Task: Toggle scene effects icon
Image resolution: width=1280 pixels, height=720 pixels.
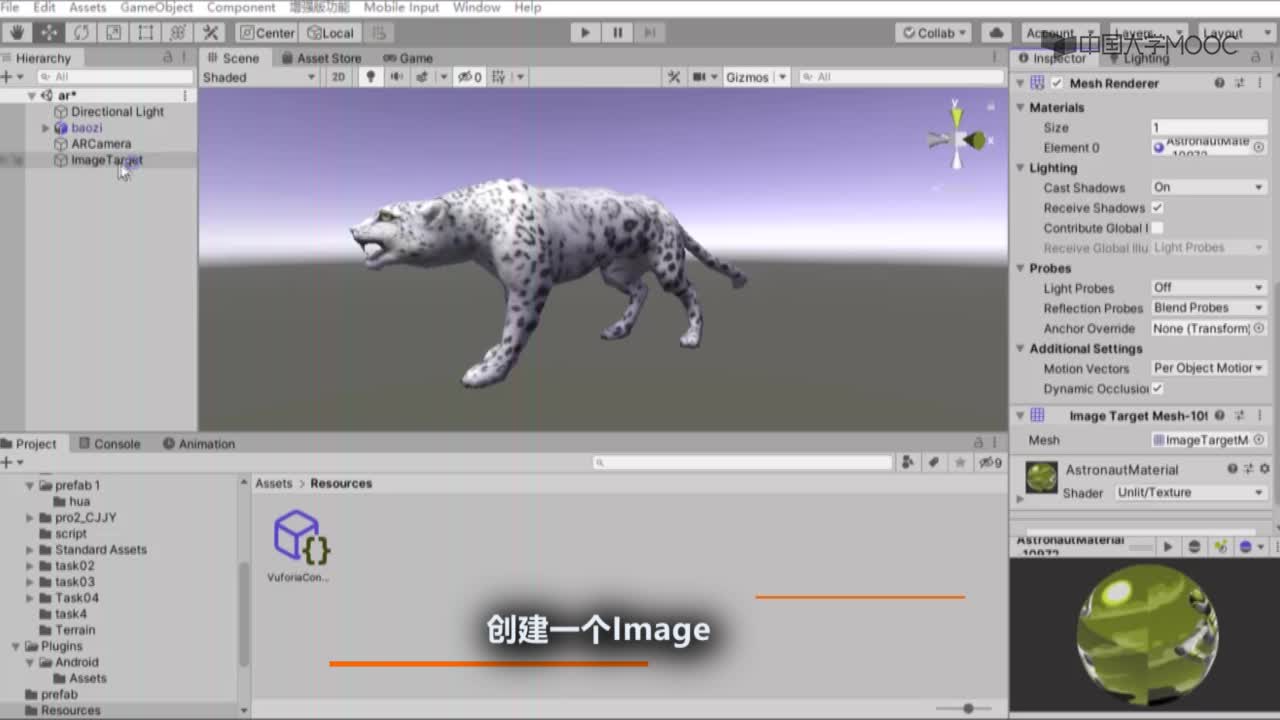Action: point(423,77)
